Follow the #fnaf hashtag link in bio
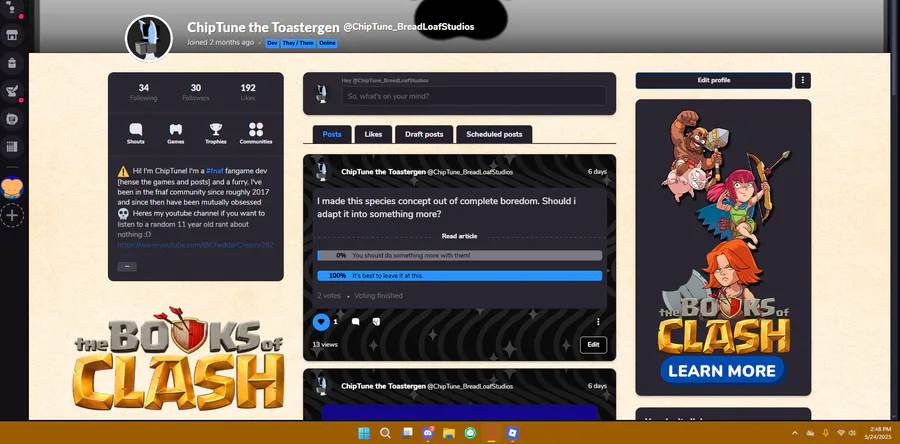The width and height of the screenshot is (900, 444). (x=215, y=171)
